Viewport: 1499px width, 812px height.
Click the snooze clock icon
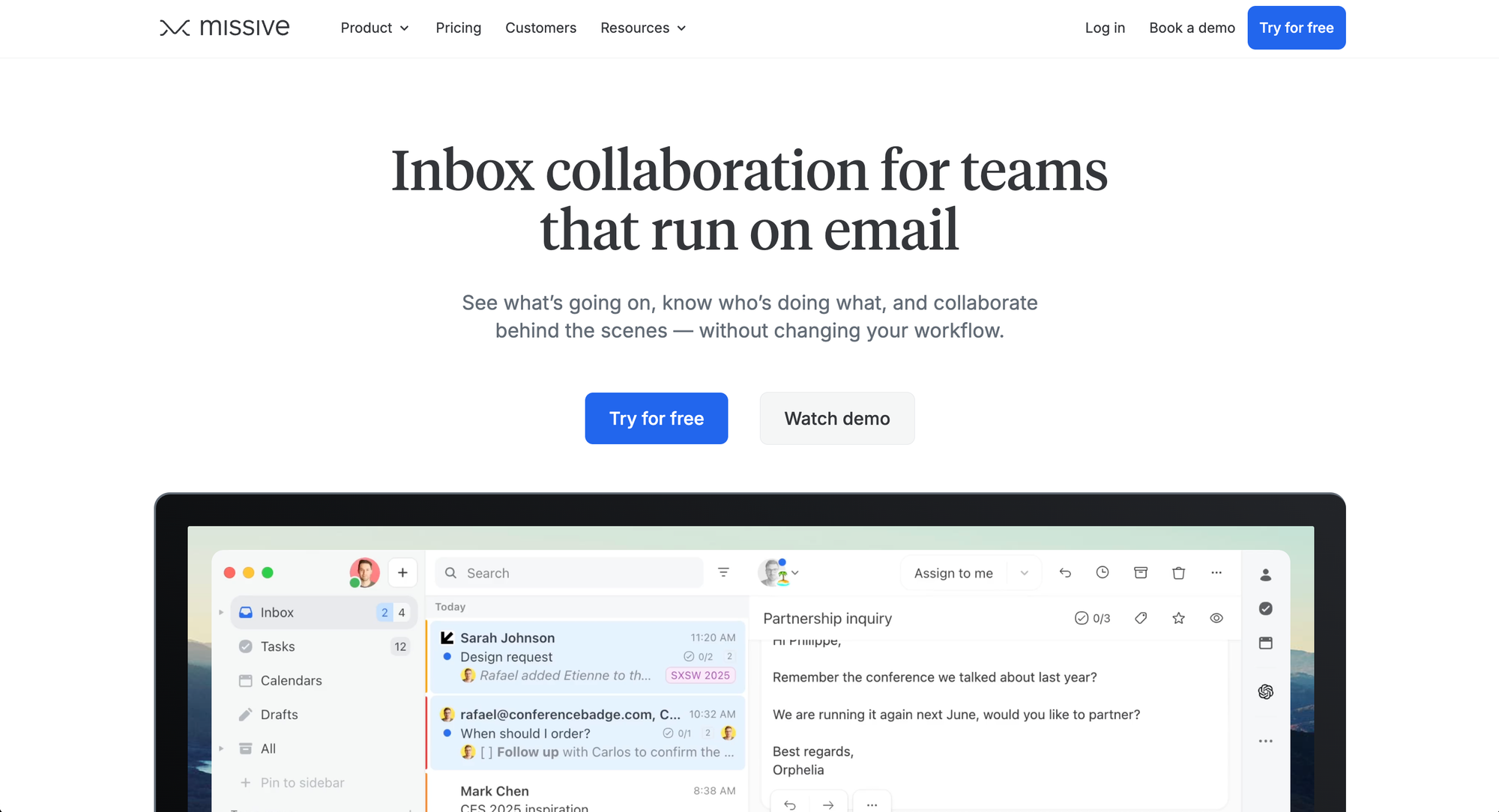click(x=1103, y=573)
